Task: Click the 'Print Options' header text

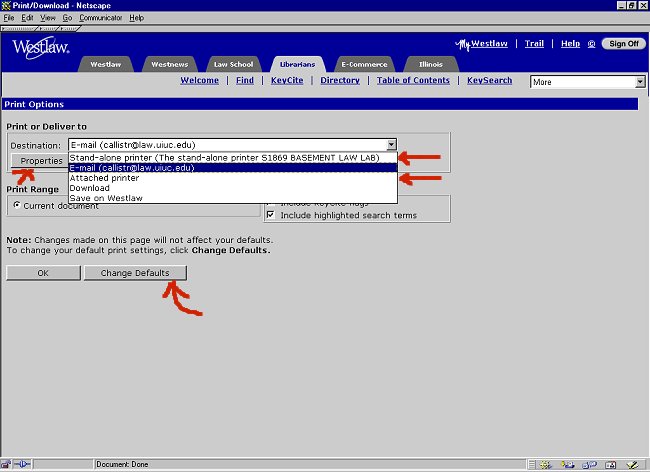Action: tap(34, 104)
